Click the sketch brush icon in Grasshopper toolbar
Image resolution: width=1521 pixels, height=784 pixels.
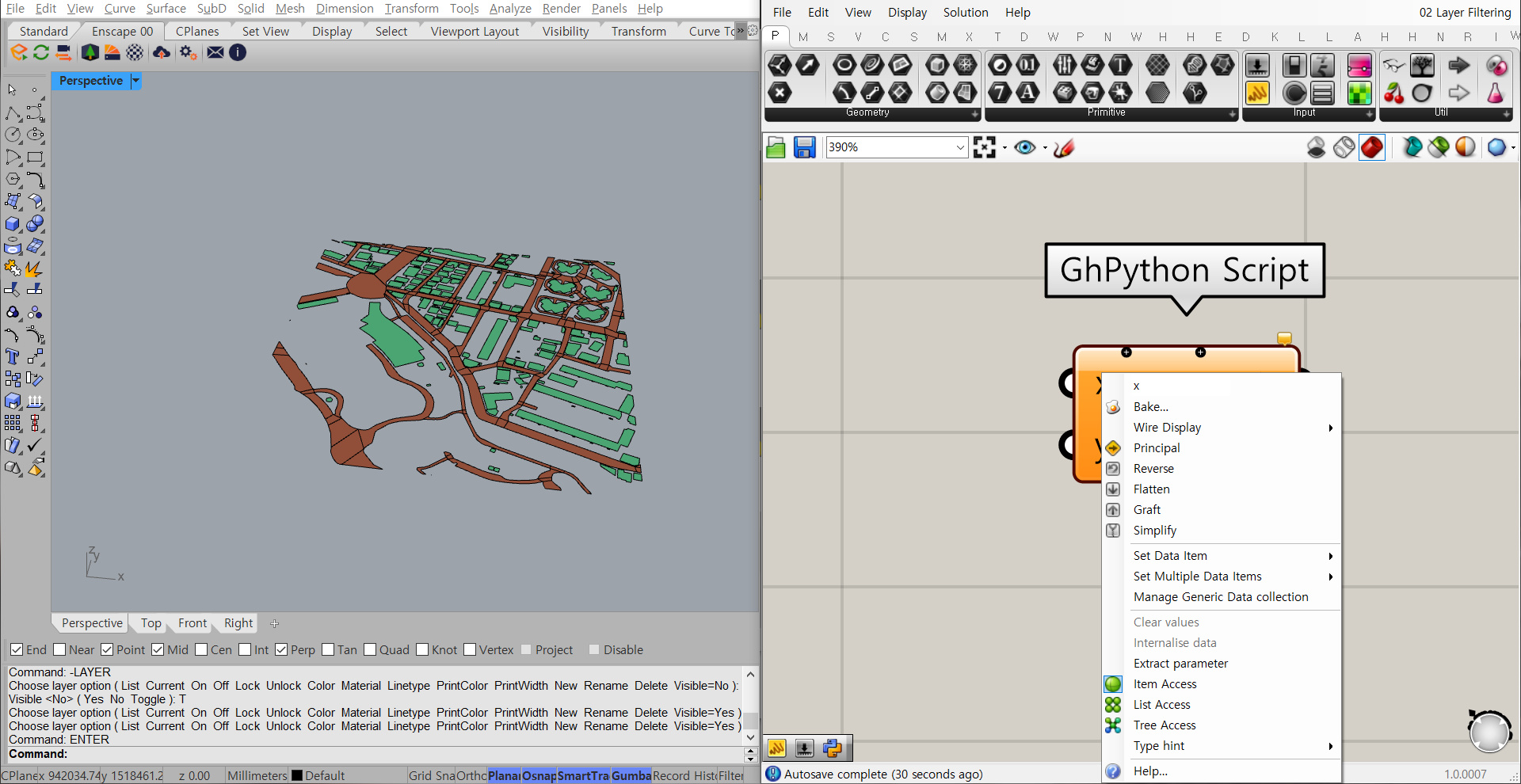tap(1065, 147)
